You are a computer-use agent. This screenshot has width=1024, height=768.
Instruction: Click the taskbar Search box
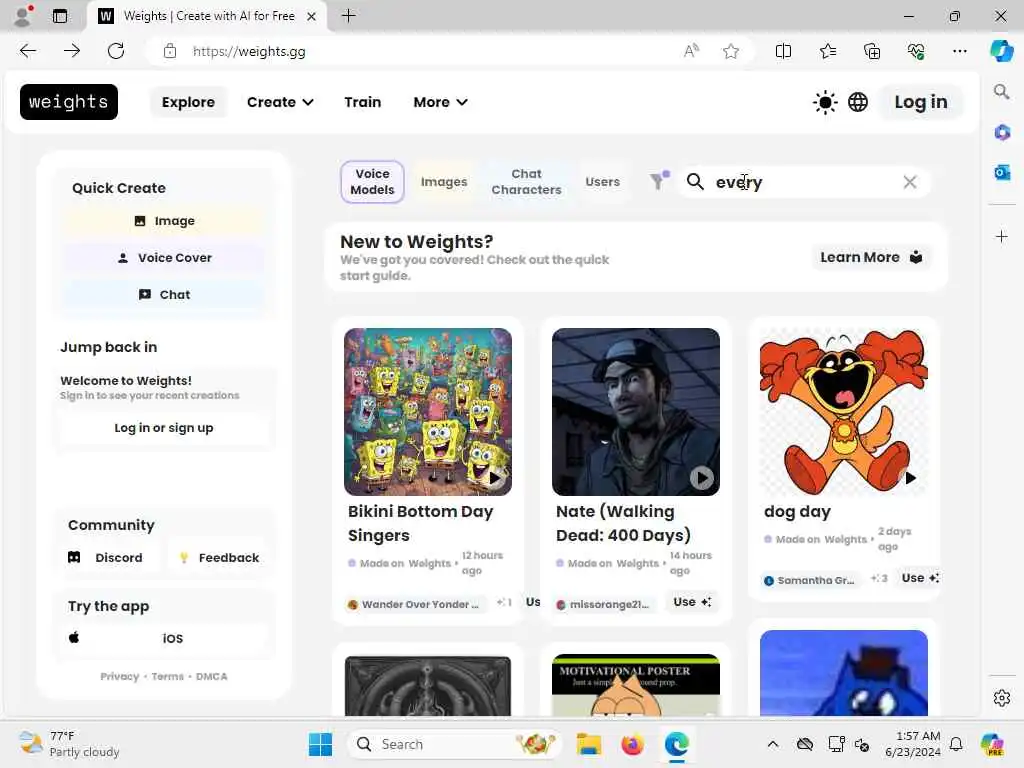point(455,744)
